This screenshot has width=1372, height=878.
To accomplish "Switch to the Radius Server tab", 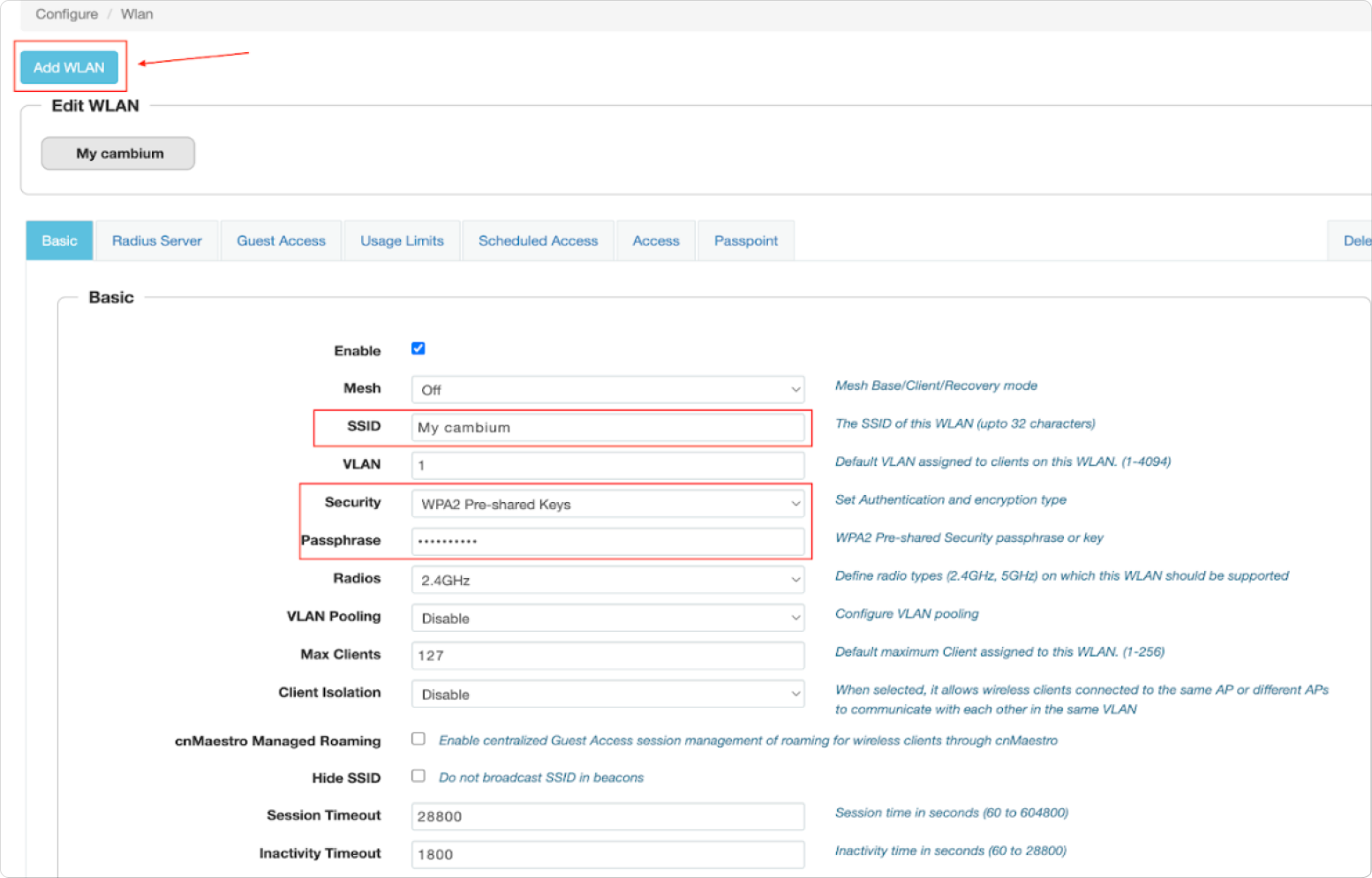I will pos(156,241).
